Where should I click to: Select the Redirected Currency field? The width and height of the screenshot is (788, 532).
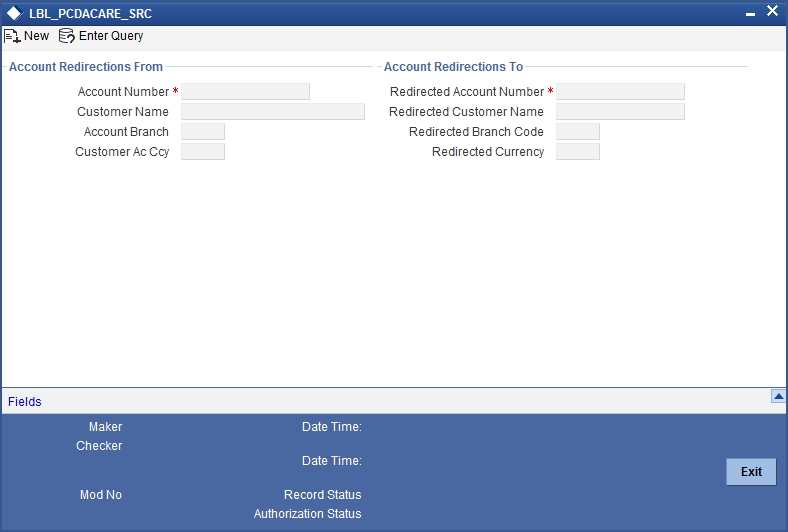coord(578,152)
